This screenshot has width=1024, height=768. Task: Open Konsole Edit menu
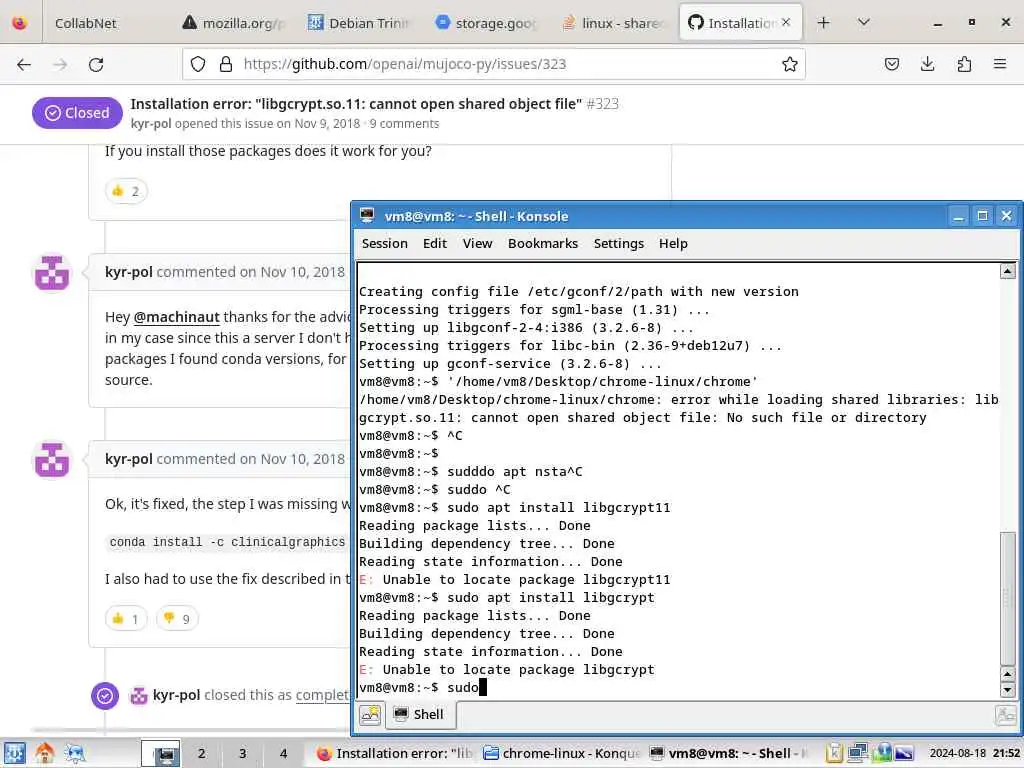[x=435, y=244]
